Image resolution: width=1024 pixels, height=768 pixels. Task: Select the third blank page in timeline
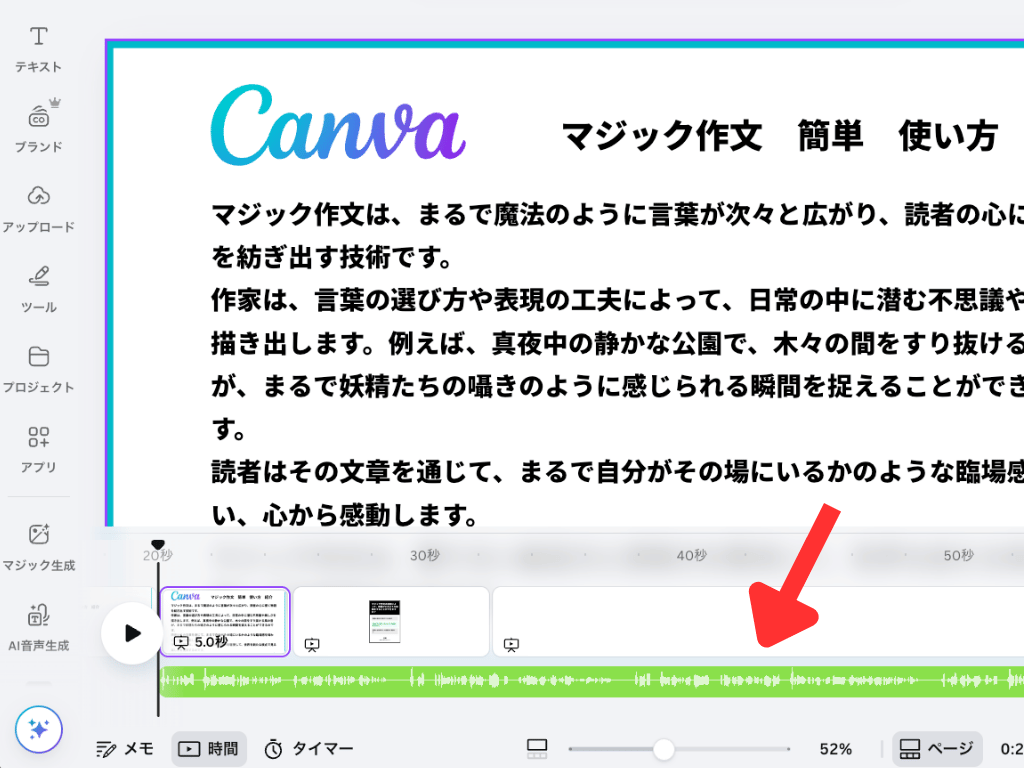pos(758,622)
